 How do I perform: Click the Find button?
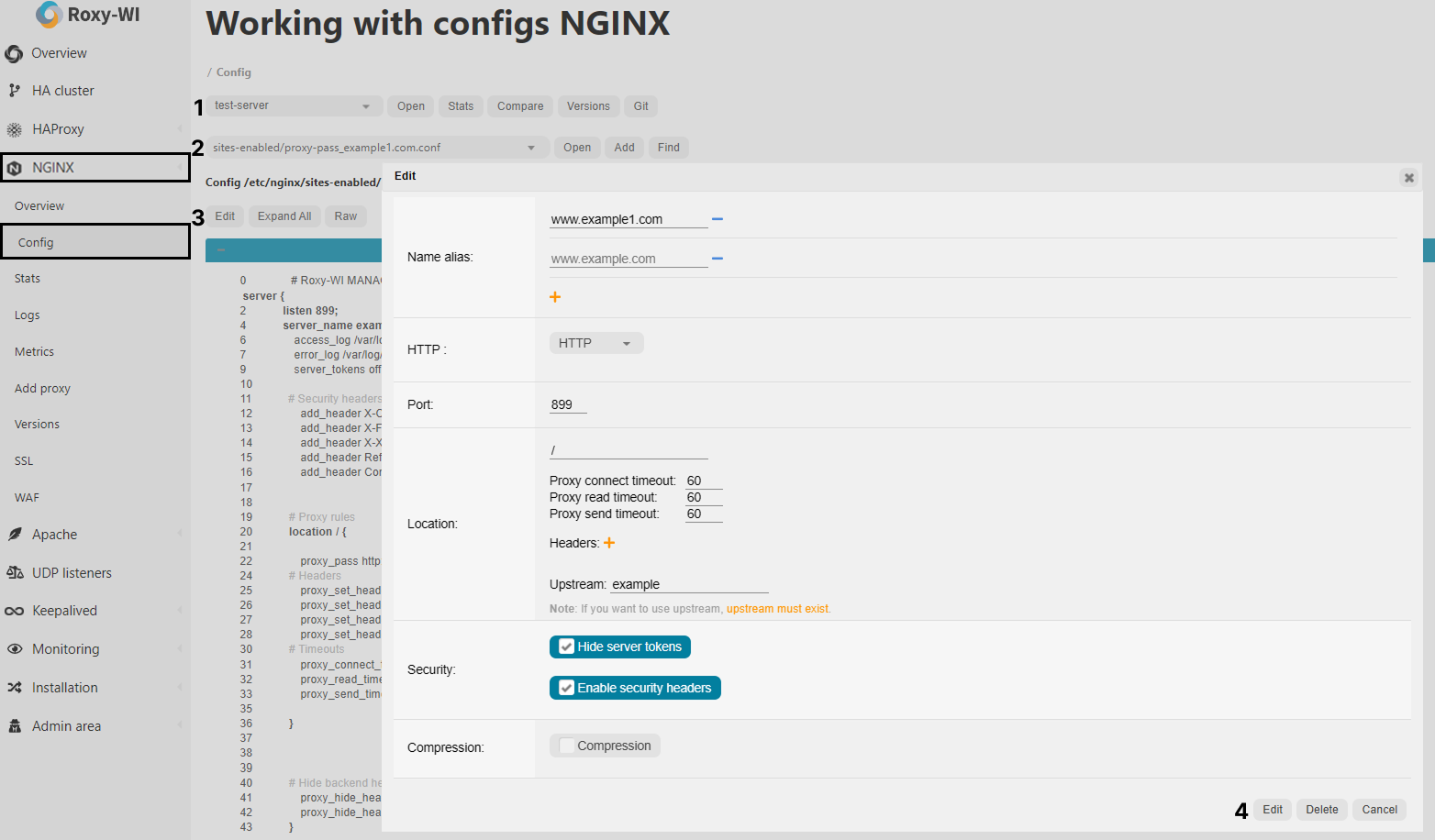point(669,148)
